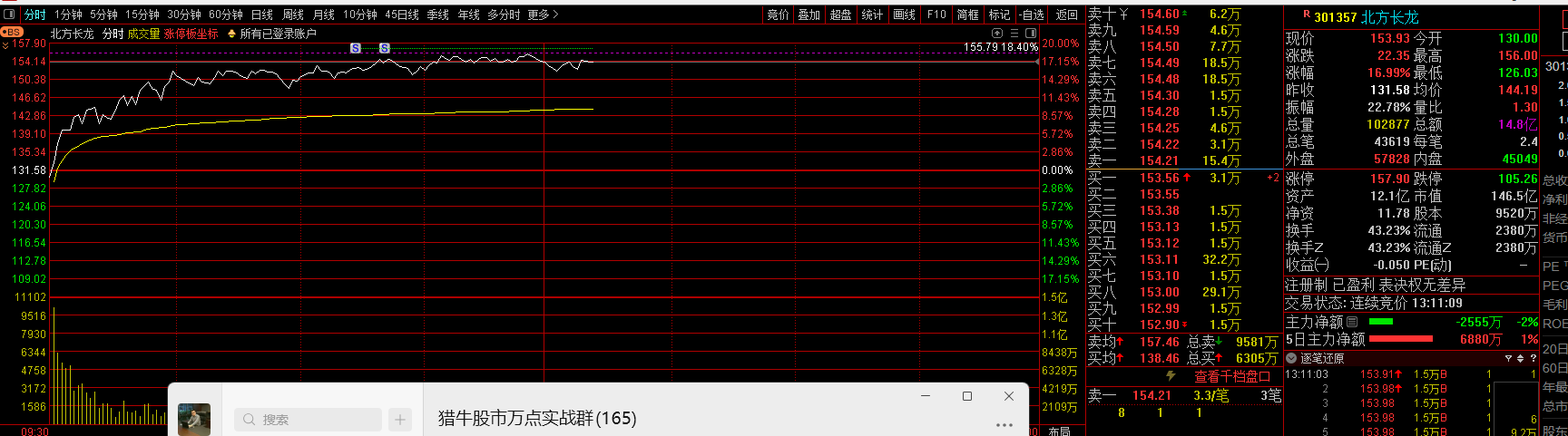Click the 涨停板坐标 label

point(191,34)
